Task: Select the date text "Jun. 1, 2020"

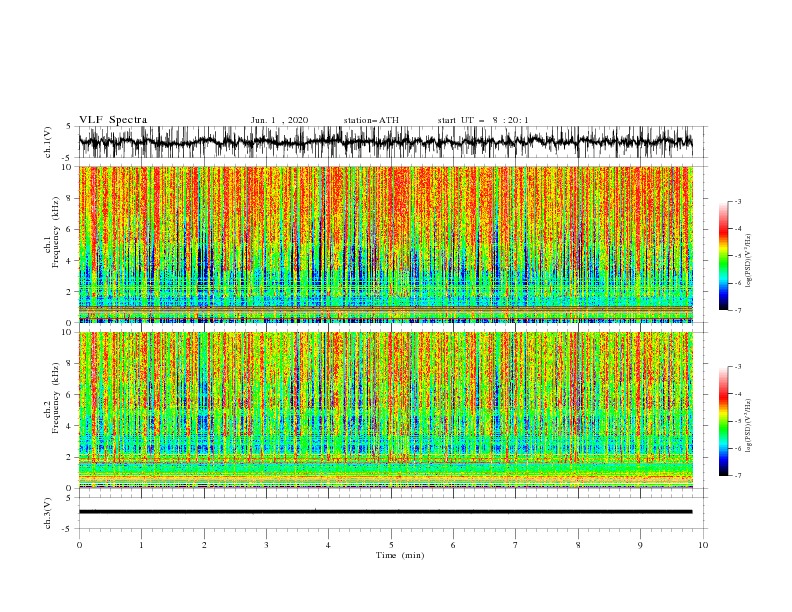Action: (x=279, y=120)
